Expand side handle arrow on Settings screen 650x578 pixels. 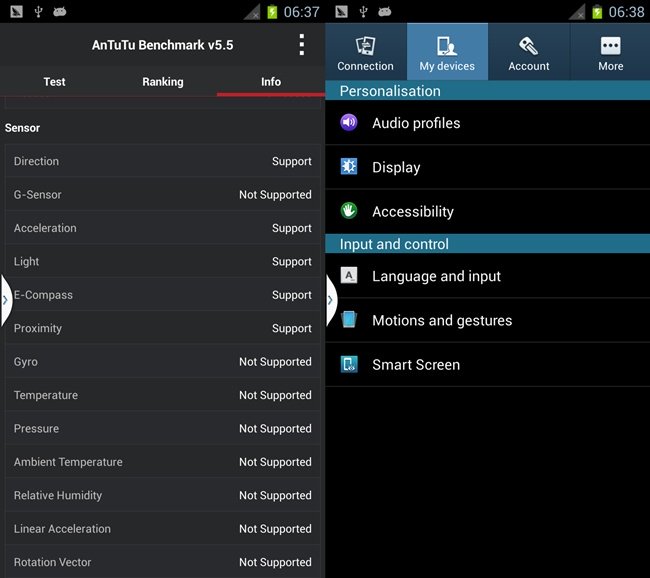[x=330, y=299]
